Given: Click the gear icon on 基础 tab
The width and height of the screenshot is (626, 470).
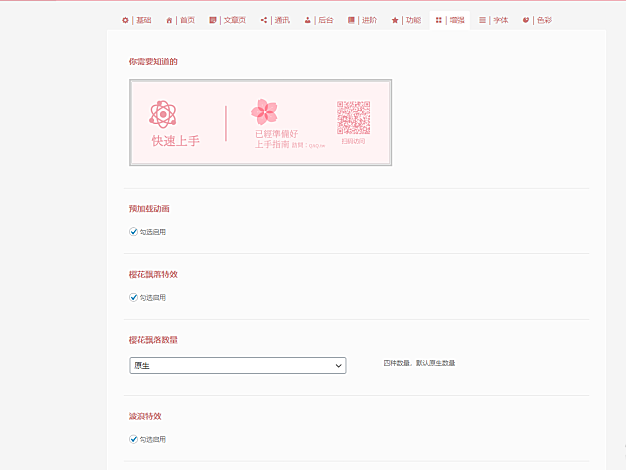Looking at the screenshot, I should [x=125, y=20].
